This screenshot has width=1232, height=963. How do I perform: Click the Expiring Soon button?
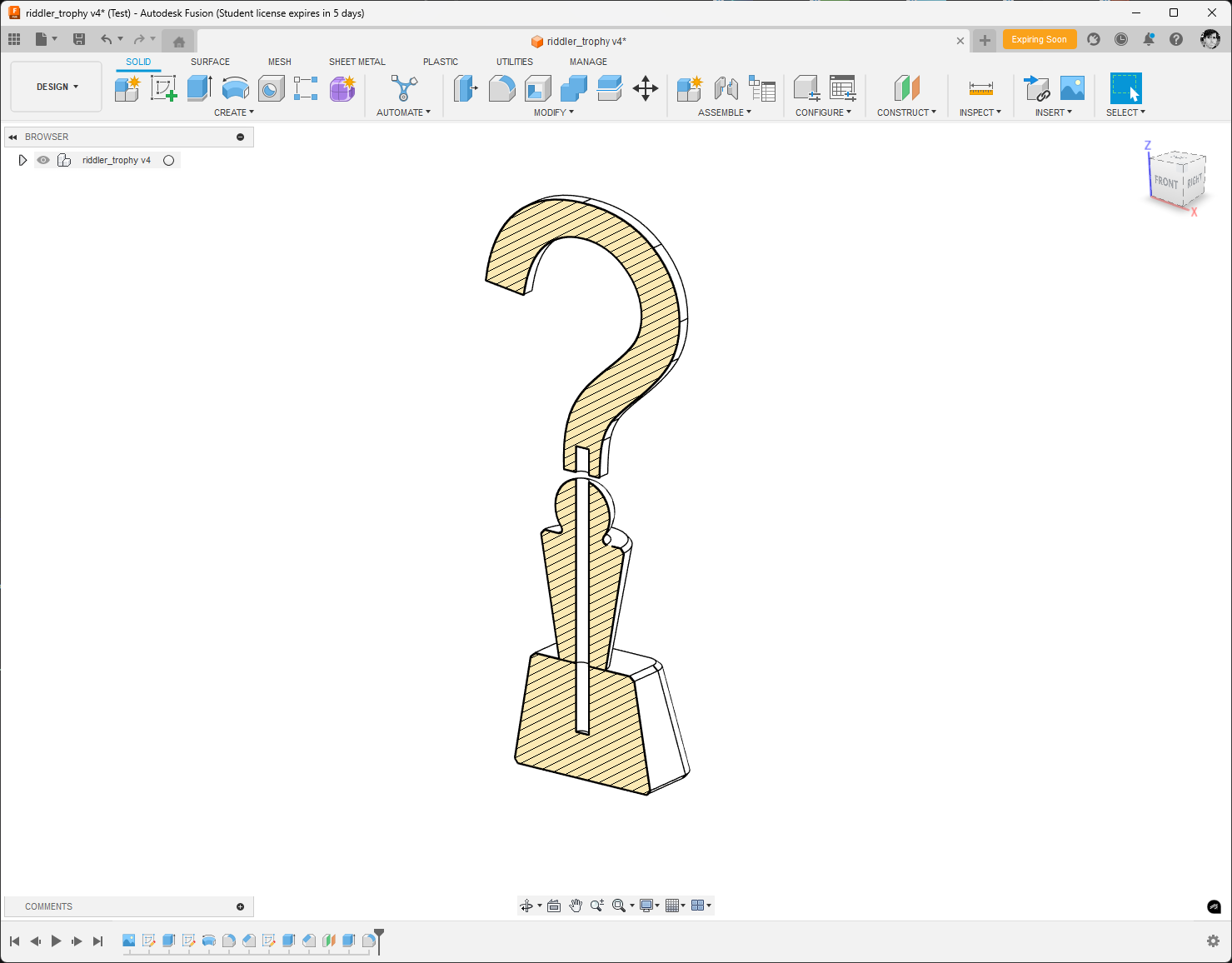click(x=1039, y=39)
